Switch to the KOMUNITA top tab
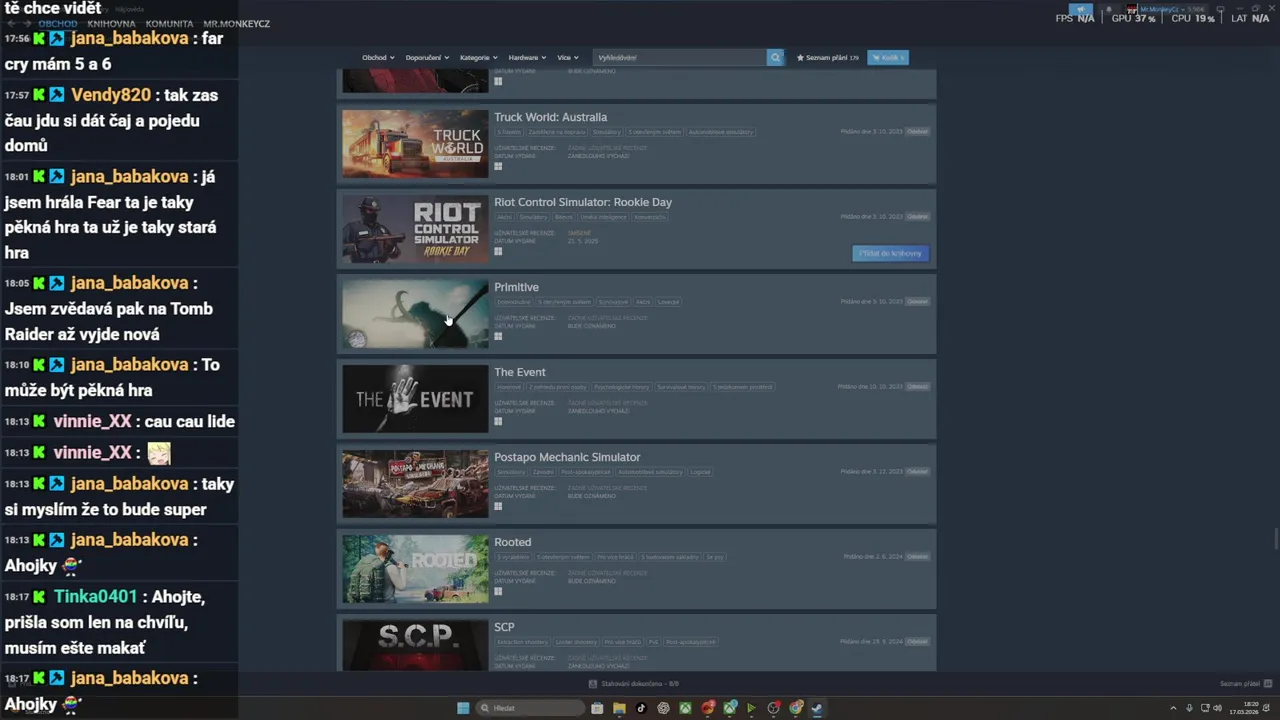The width and height of the screenshot is (1280, 720). pos(169,24)
